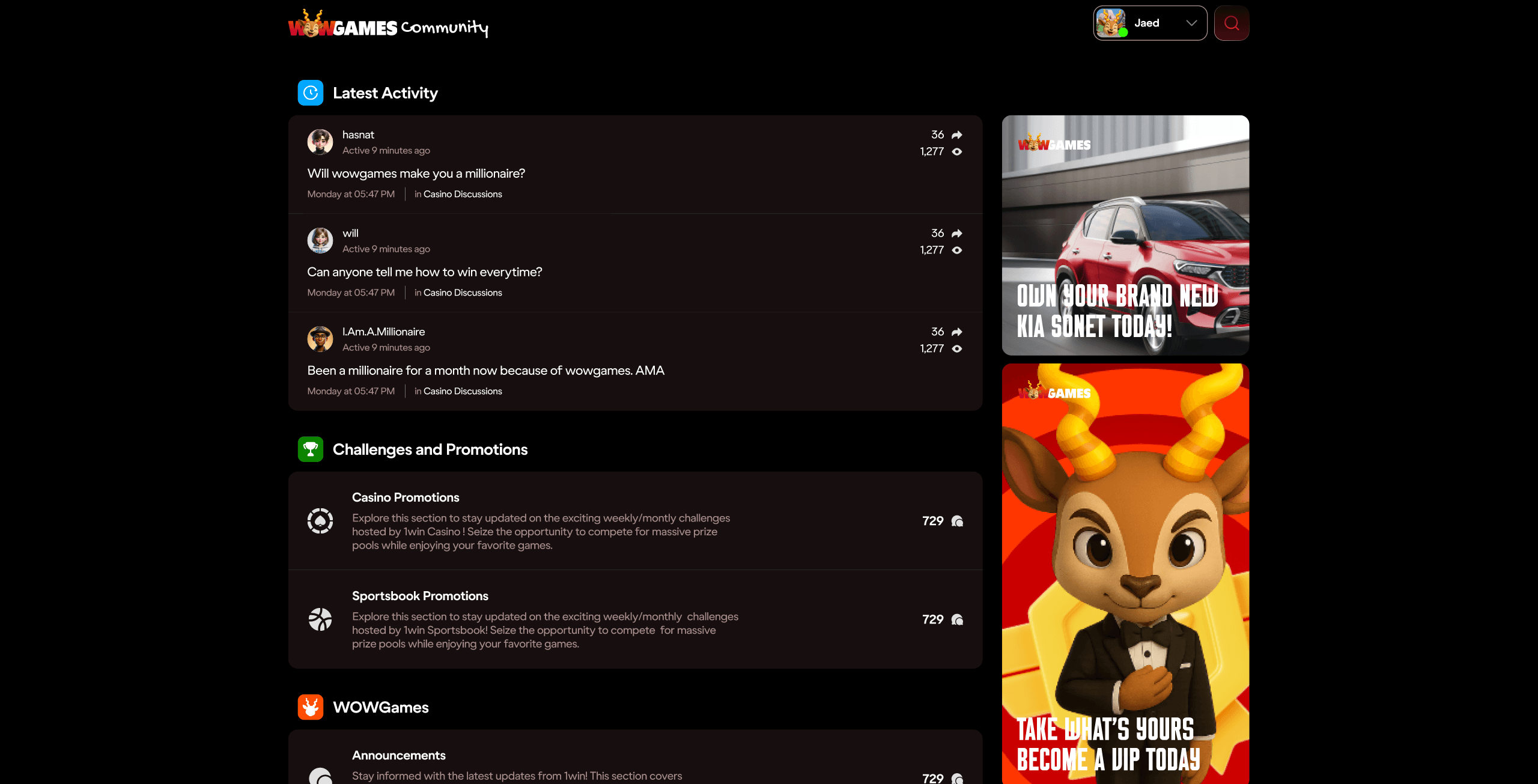Click the Latest Activity heading
Image resolution: width=1538 pixels, height=784 pixels.
point(385,93)
